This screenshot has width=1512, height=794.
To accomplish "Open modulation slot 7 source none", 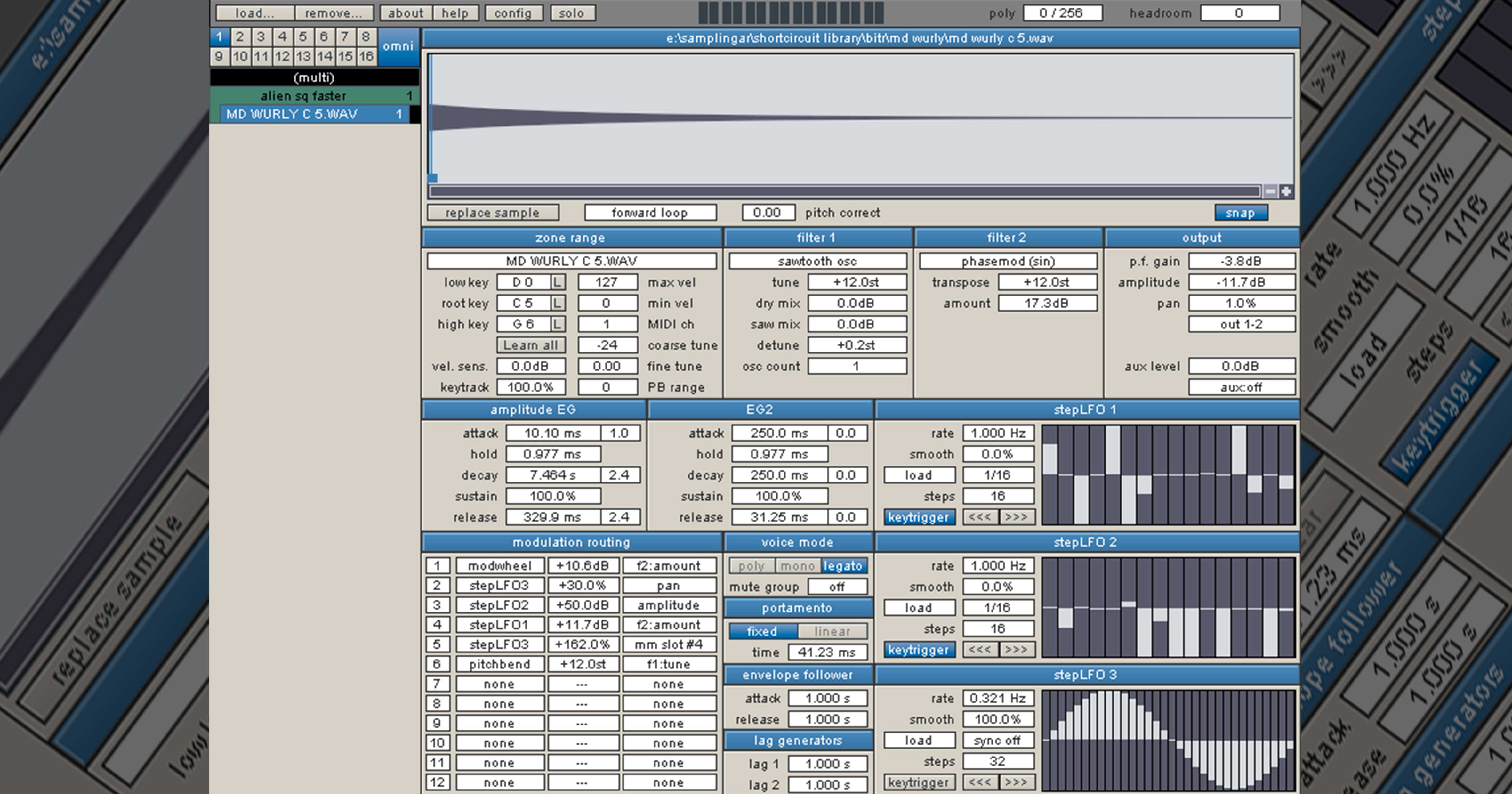I will point(500,684).
